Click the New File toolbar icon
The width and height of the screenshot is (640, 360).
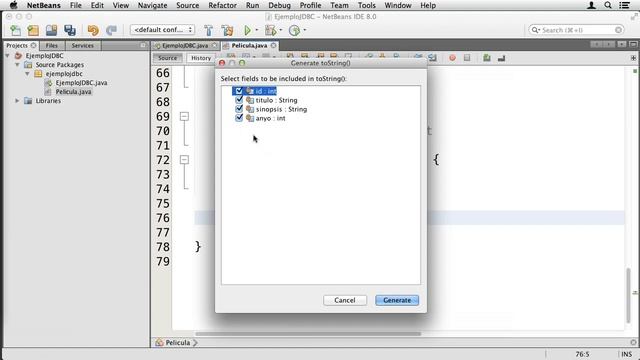click(16, 30)
